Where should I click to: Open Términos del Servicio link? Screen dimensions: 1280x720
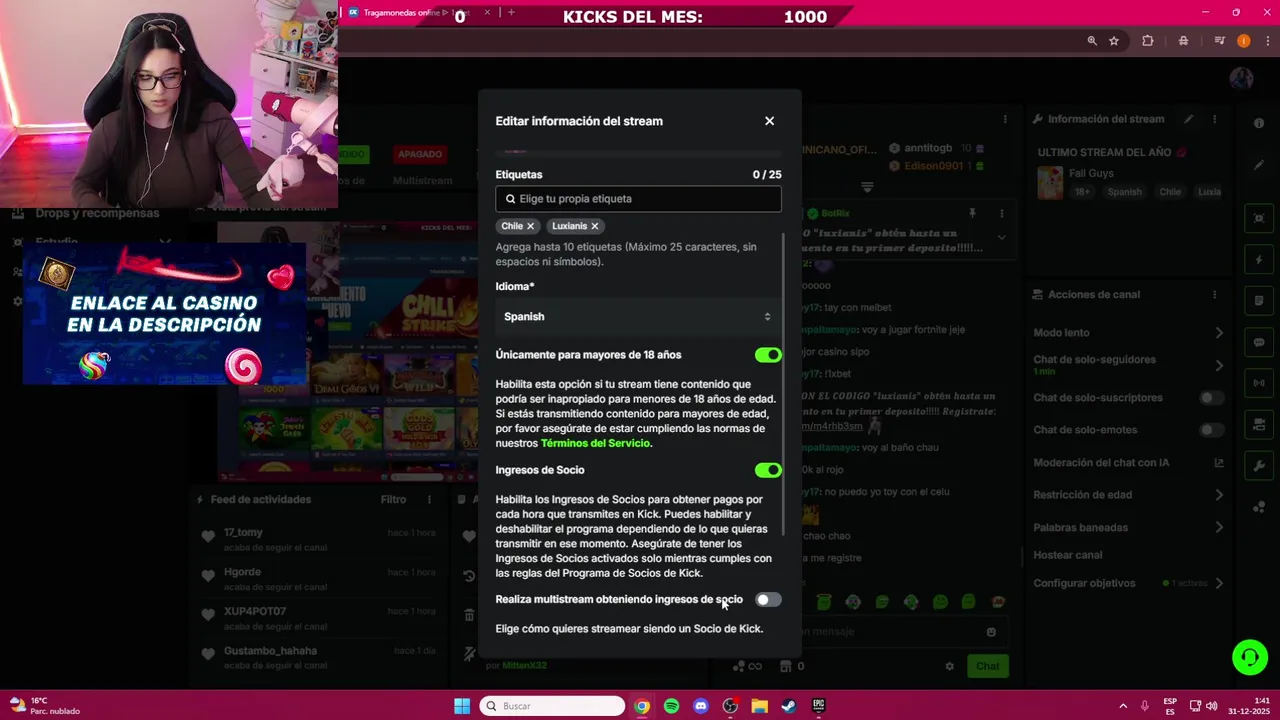pos(595,443)
